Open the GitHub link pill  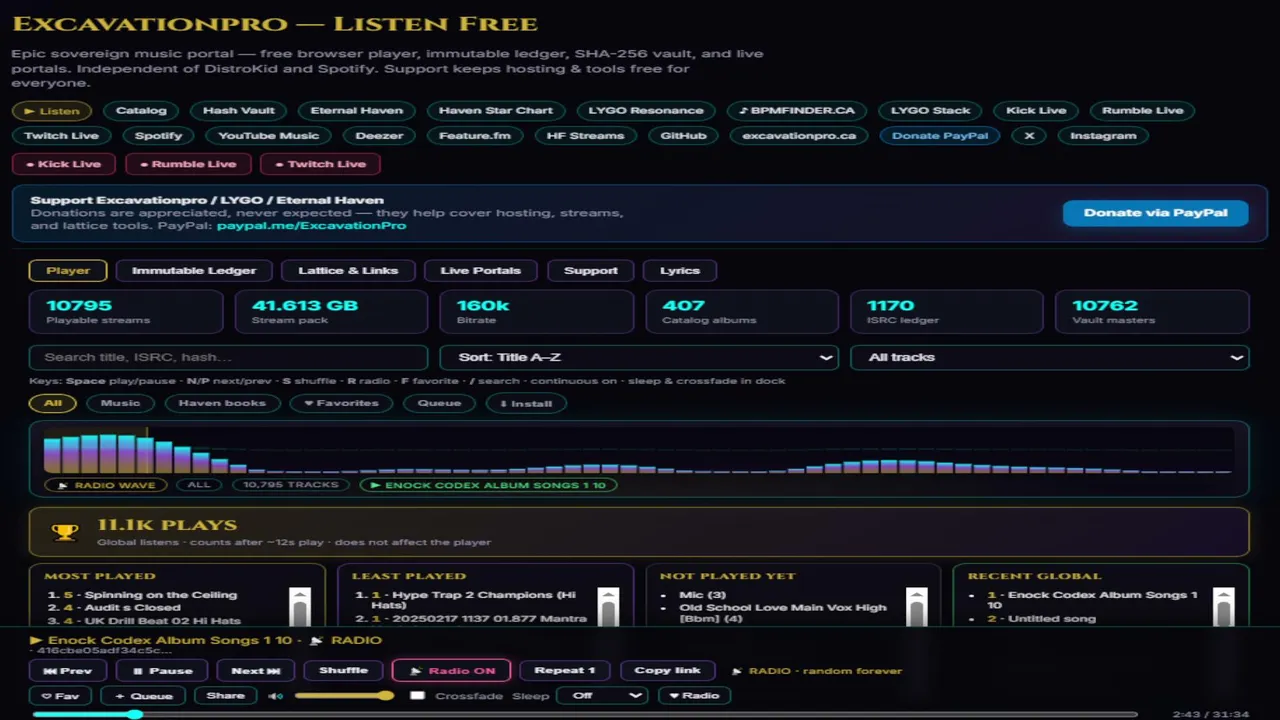tap(684, 135)
